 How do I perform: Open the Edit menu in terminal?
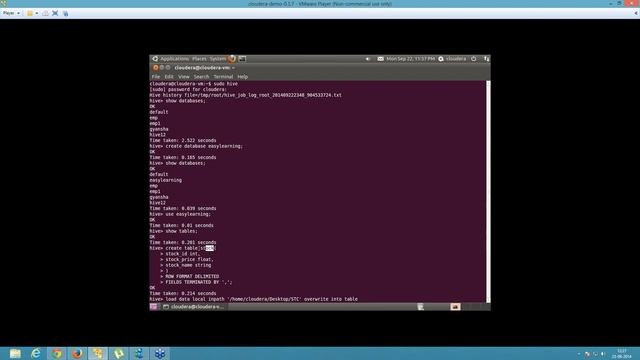(x=169, y=77)
